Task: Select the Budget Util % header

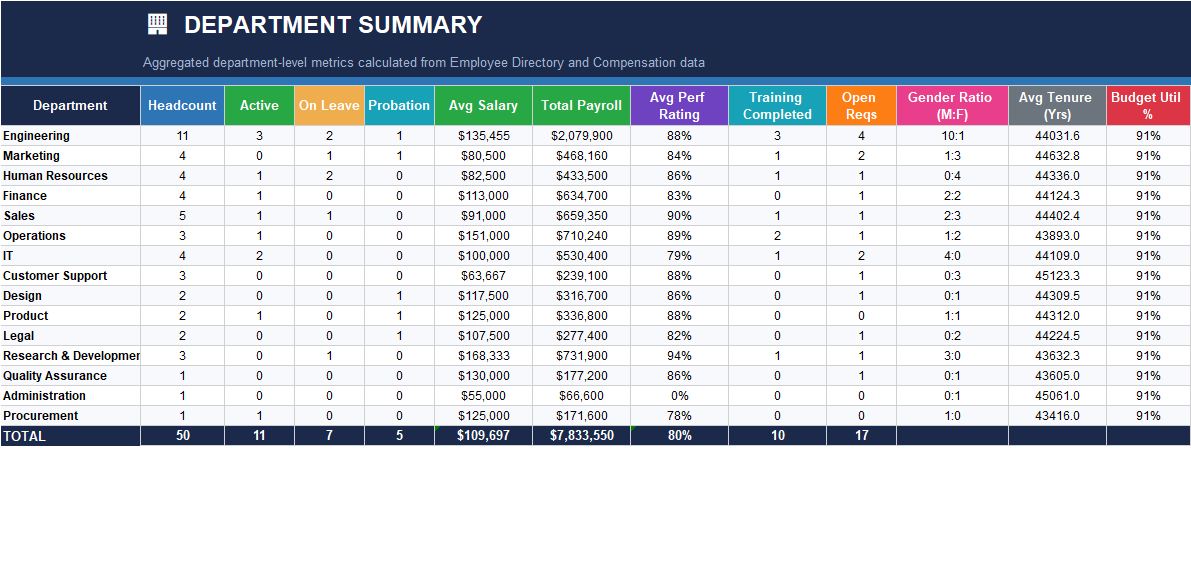Action: coord(1148,106)
